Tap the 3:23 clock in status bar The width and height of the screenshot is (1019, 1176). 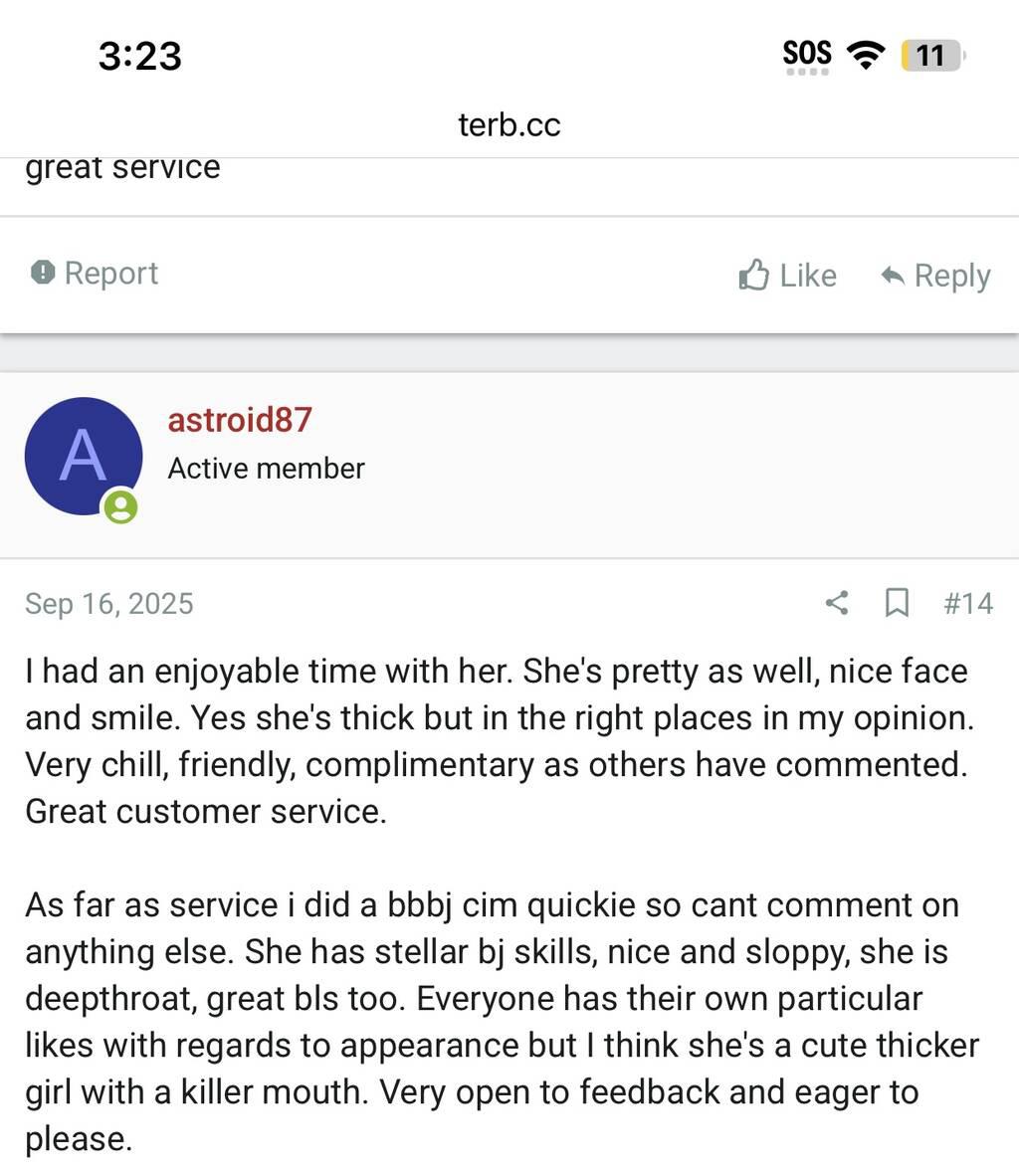(x=140, y=56)
